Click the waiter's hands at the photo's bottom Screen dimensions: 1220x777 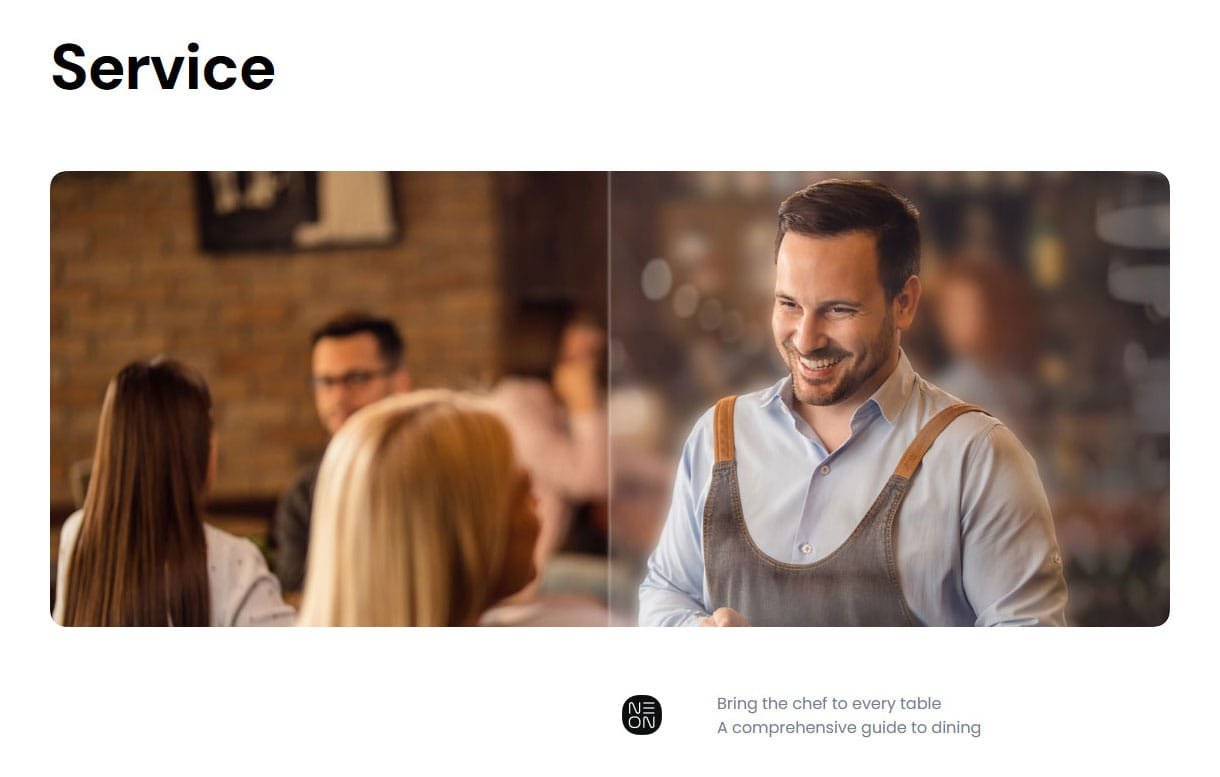[x=724, y=617]
